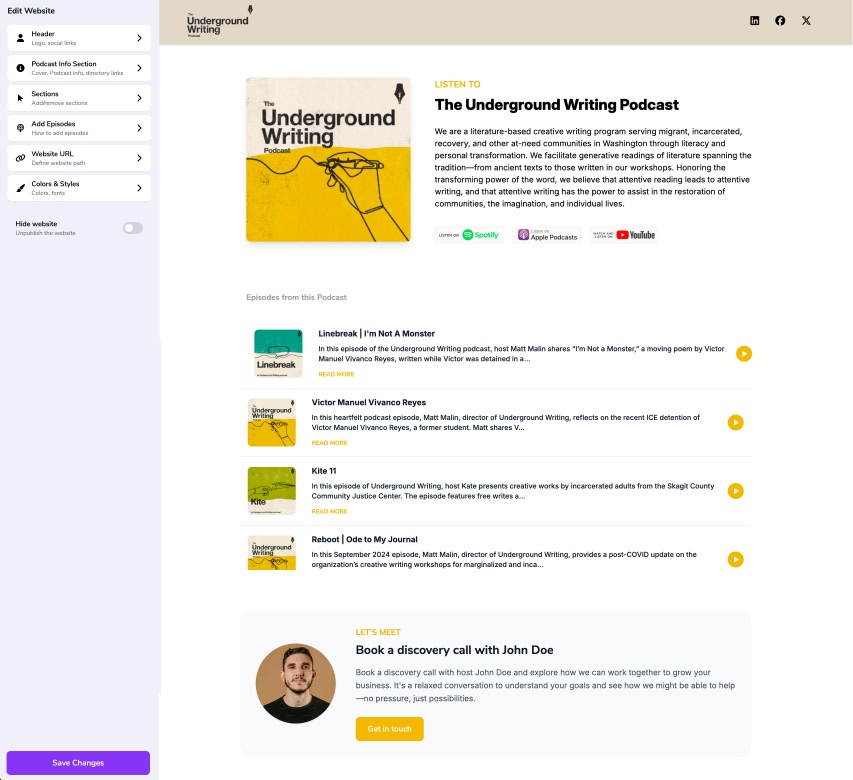Image resolution: width=853 pixels, height=780 pixels.
Task: Open Facebook social icon in site header
Action: pyautogui.click(x=780, y=21)
